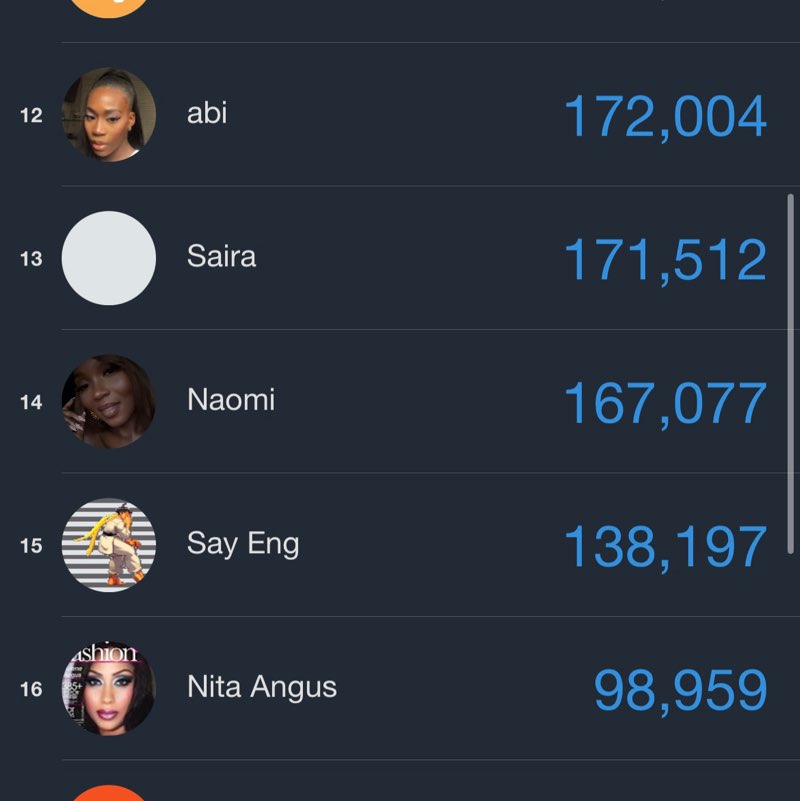Select the Say Eng name label
This screenshot has height=801, width=800.
tap(243, 544)
